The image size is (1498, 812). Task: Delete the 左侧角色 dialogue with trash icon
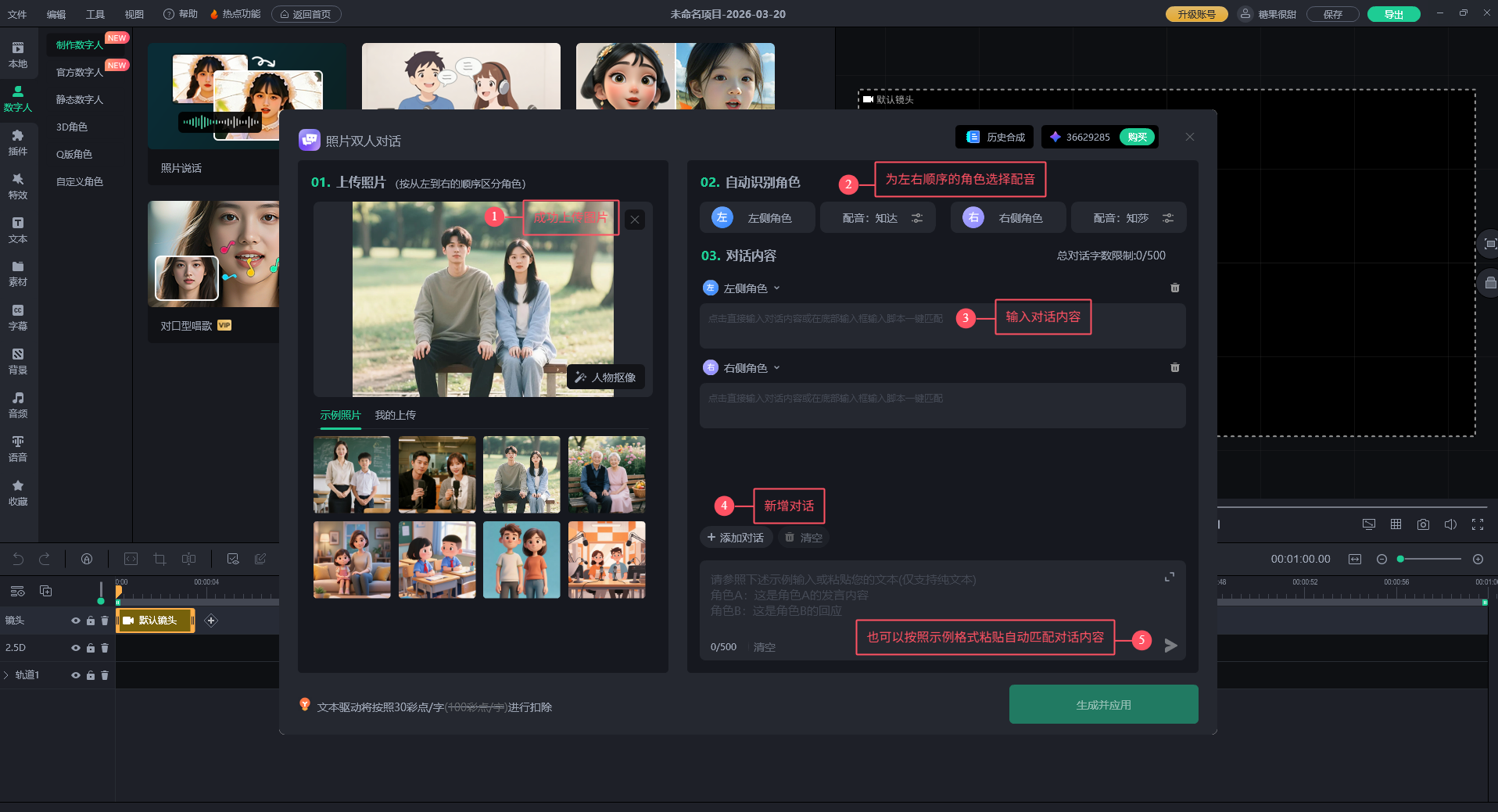1174,288
